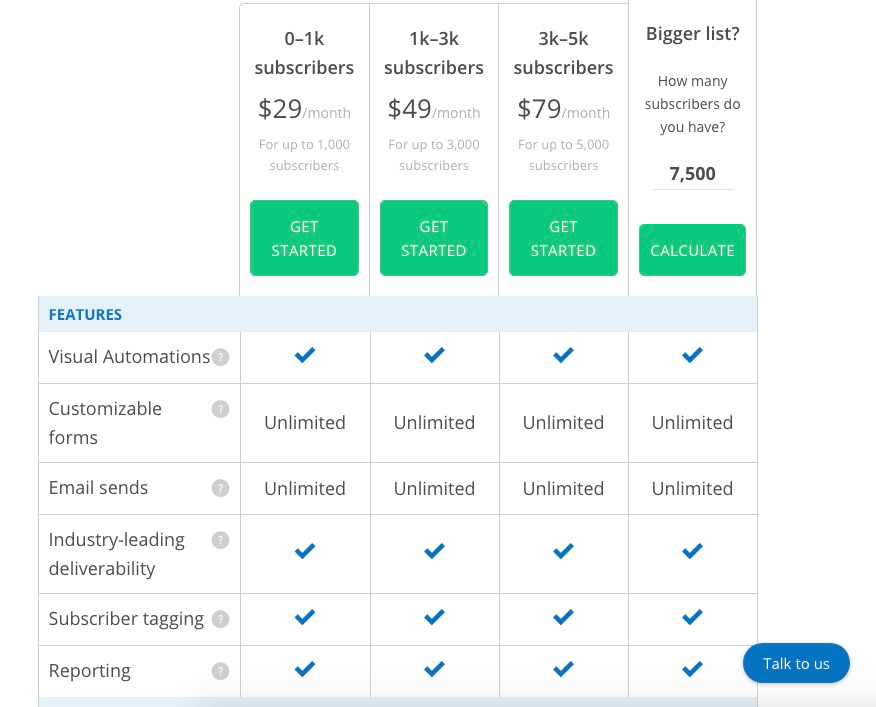This screenshot has width=876, height=707.
Task: Click the 1k–3k subscribers plan heading
Action: [434, 53]
